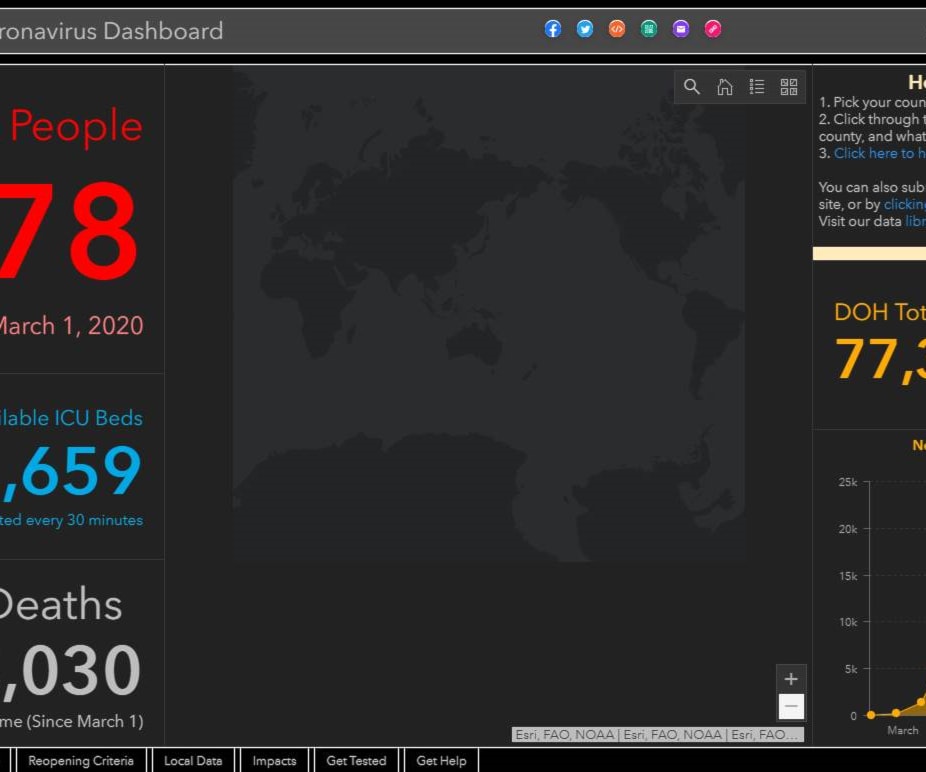
Task: Click the second data point on chart line
Action: (896, 713)
